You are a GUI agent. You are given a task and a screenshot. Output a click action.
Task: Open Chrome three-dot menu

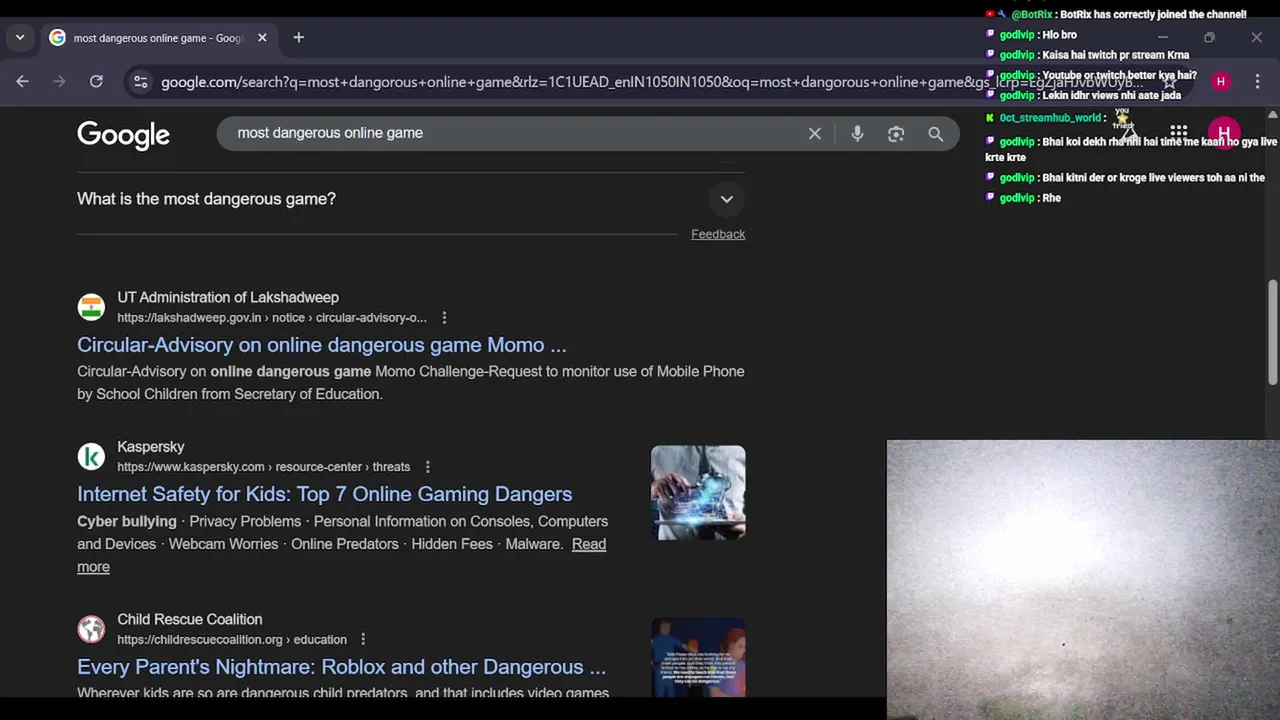pos(1257,82)
